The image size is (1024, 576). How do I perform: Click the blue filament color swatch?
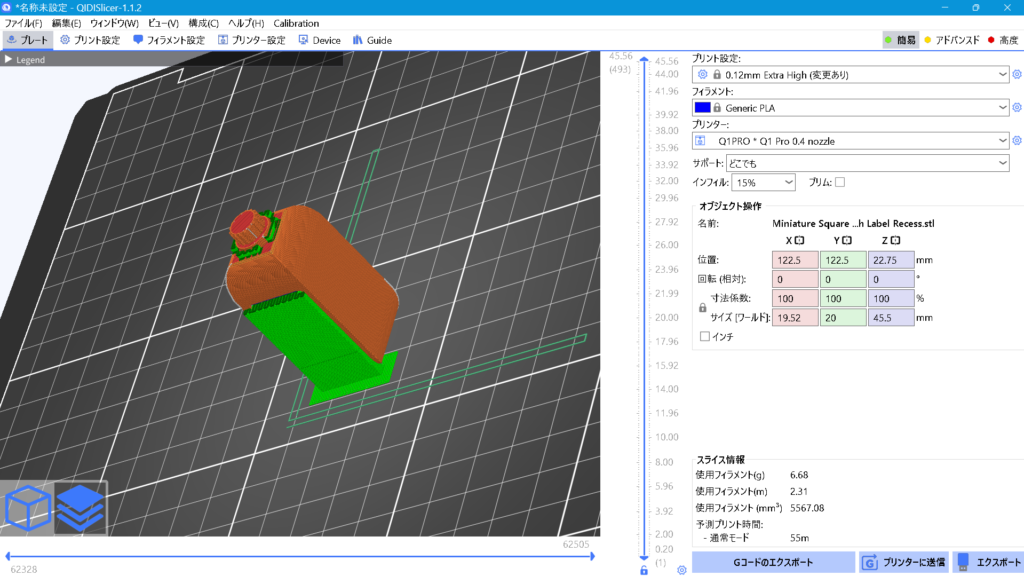(702, 107)
